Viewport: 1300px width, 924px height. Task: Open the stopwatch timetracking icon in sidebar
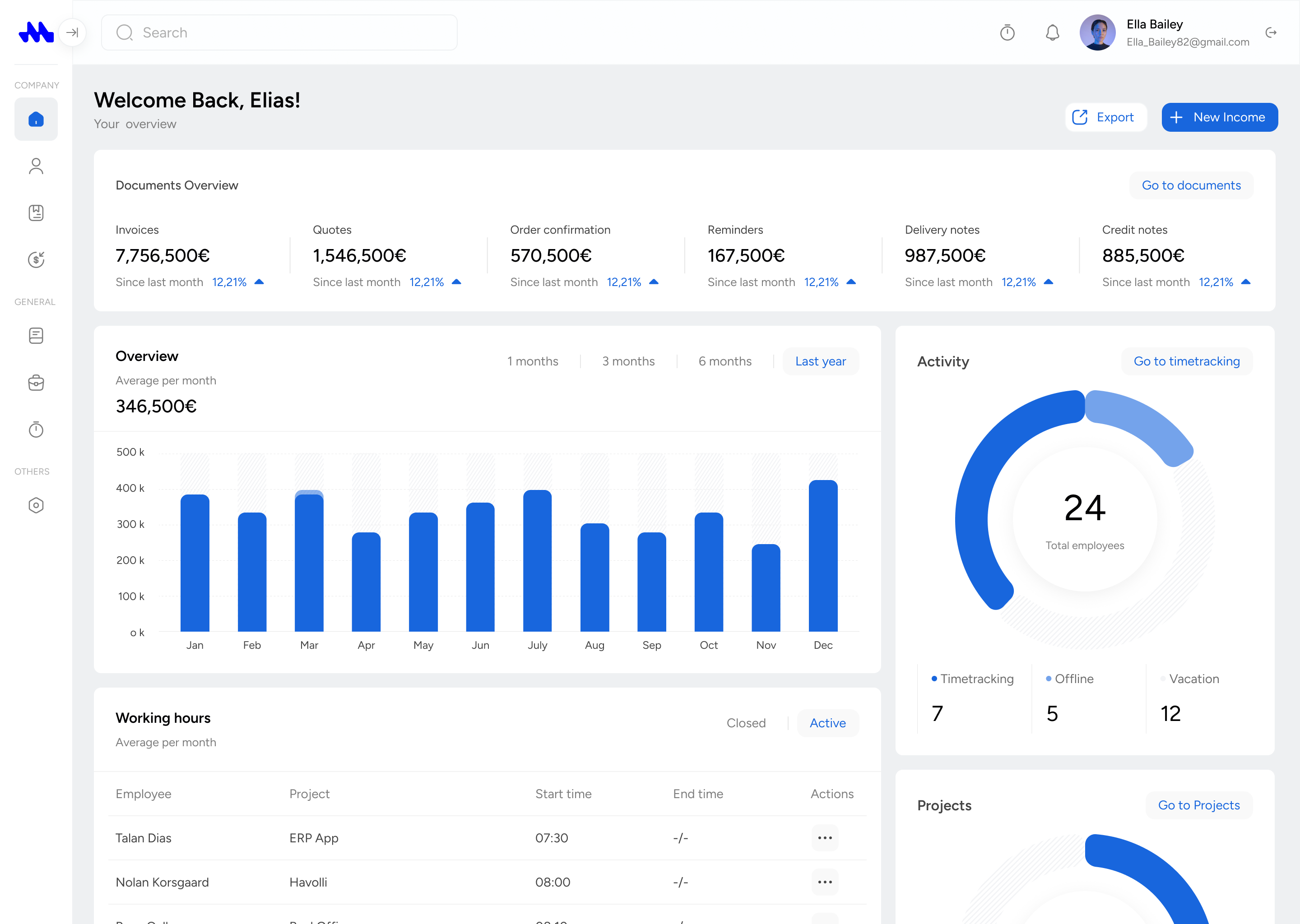click(36, 430)
